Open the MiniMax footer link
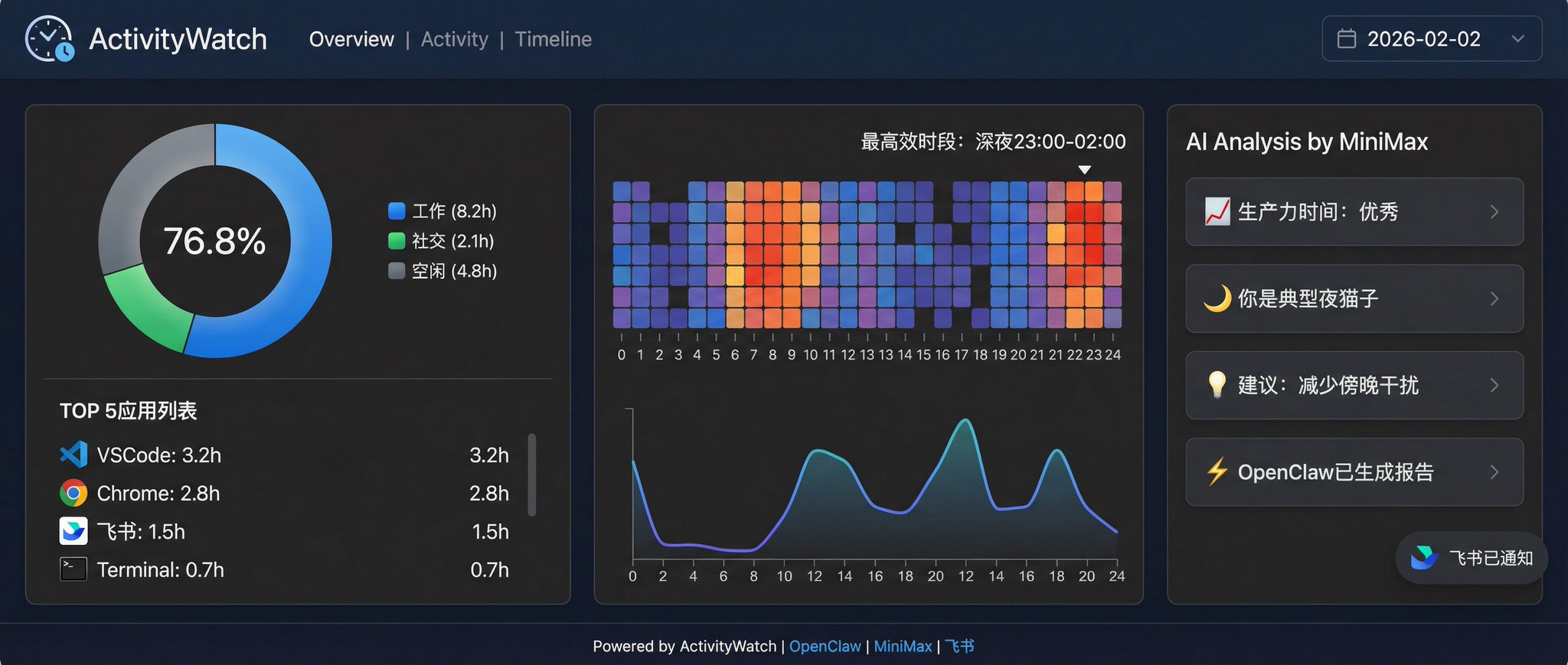1568x665 pixels. (x=903, y=646)
